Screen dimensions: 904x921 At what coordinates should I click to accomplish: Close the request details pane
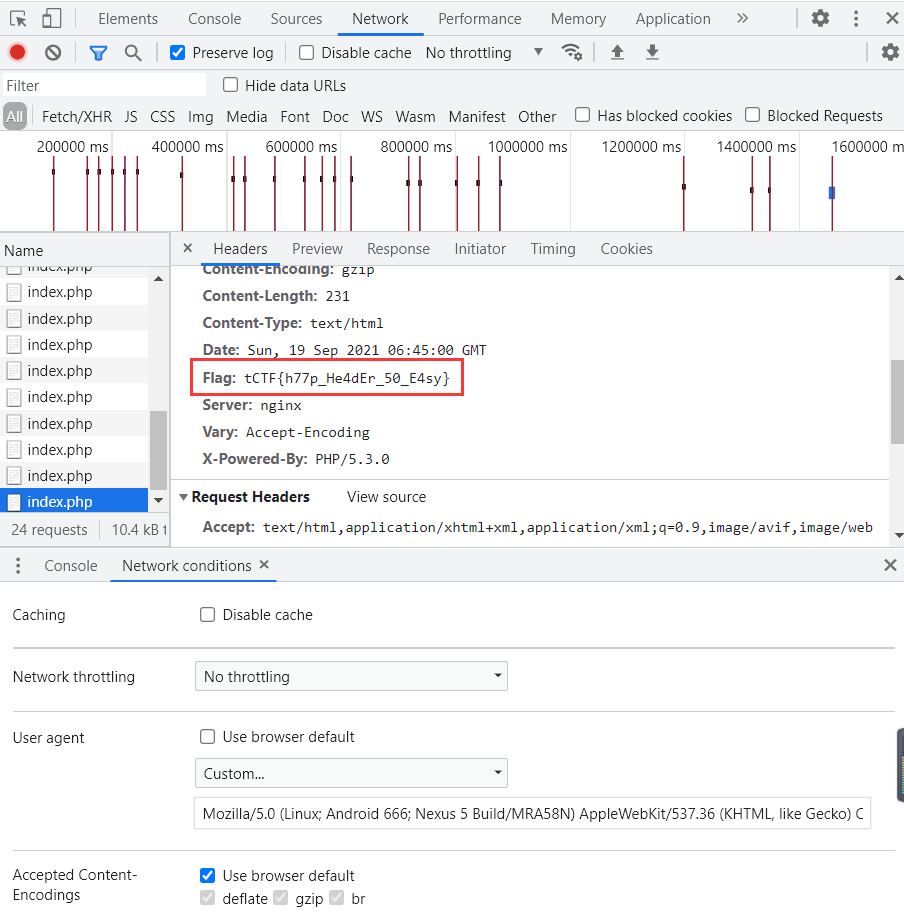pyautogui.click(x=187, y=248)
